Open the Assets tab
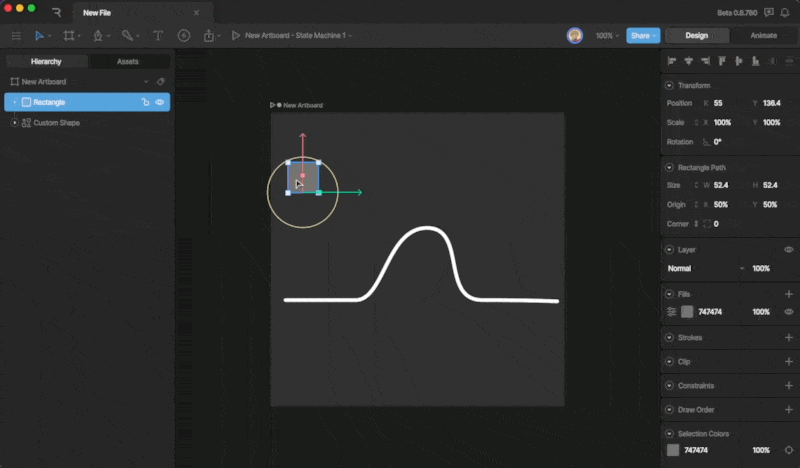 (128, 61)
